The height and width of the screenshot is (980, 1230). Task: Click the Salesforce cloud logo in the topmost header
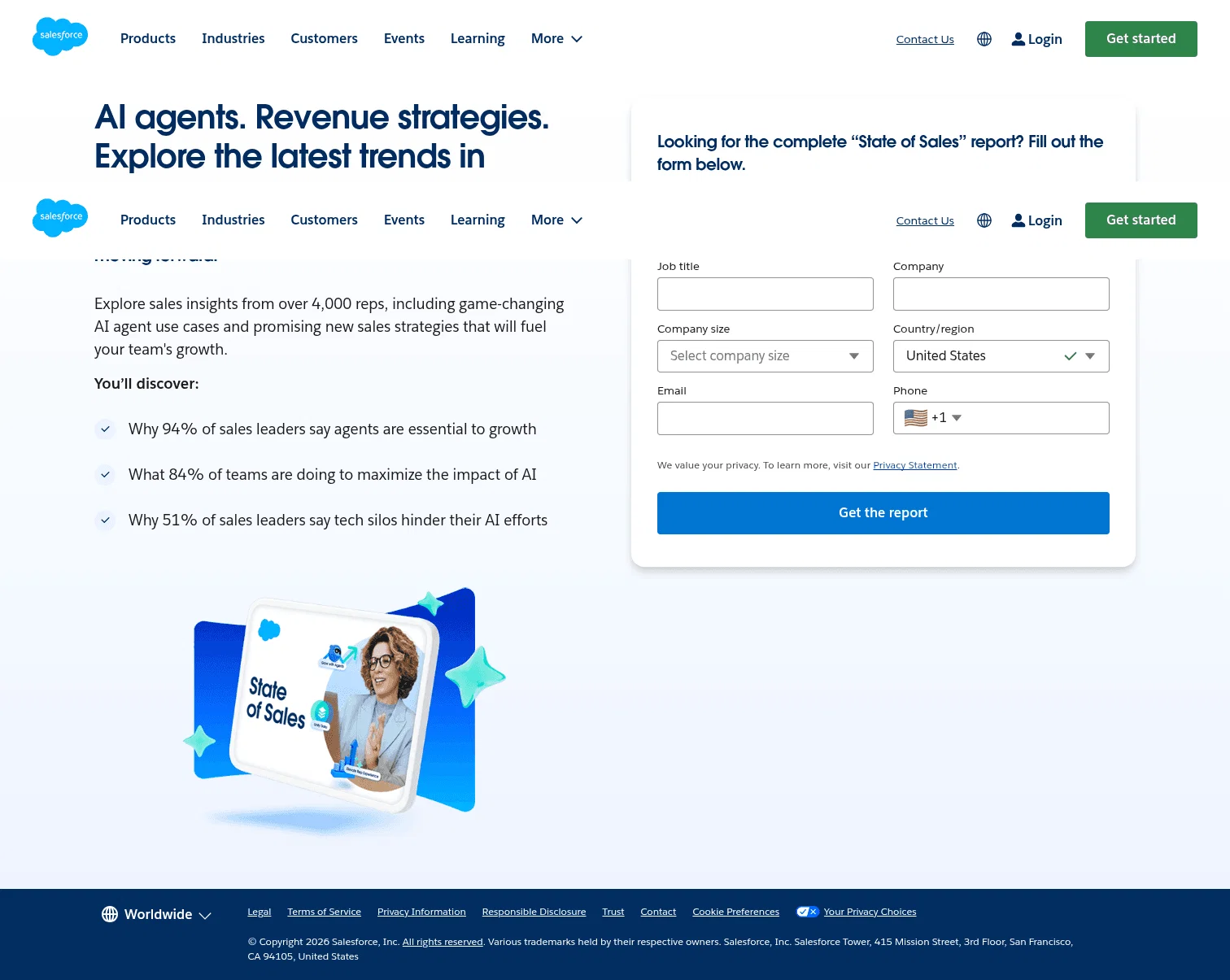[x=60, y=37]
